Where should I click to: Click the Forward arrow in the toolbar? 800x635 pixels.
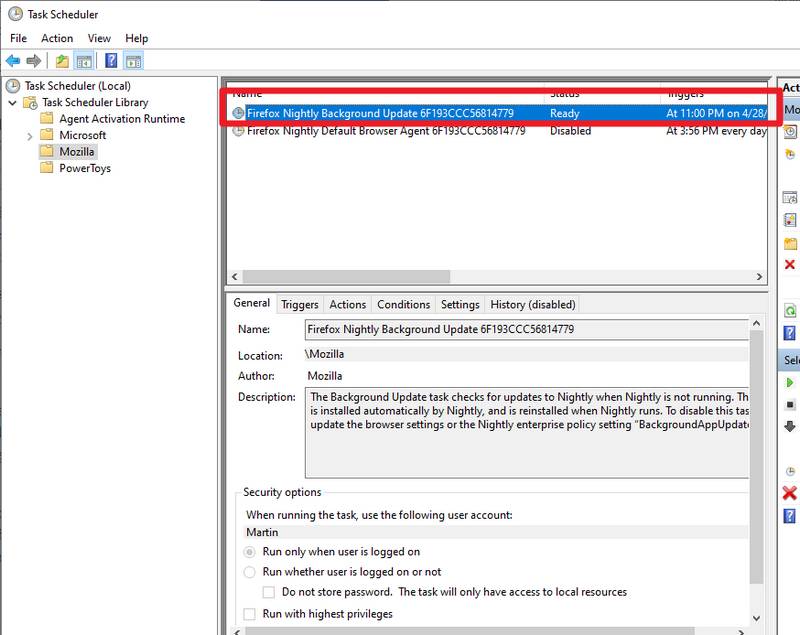pos(33,61)
